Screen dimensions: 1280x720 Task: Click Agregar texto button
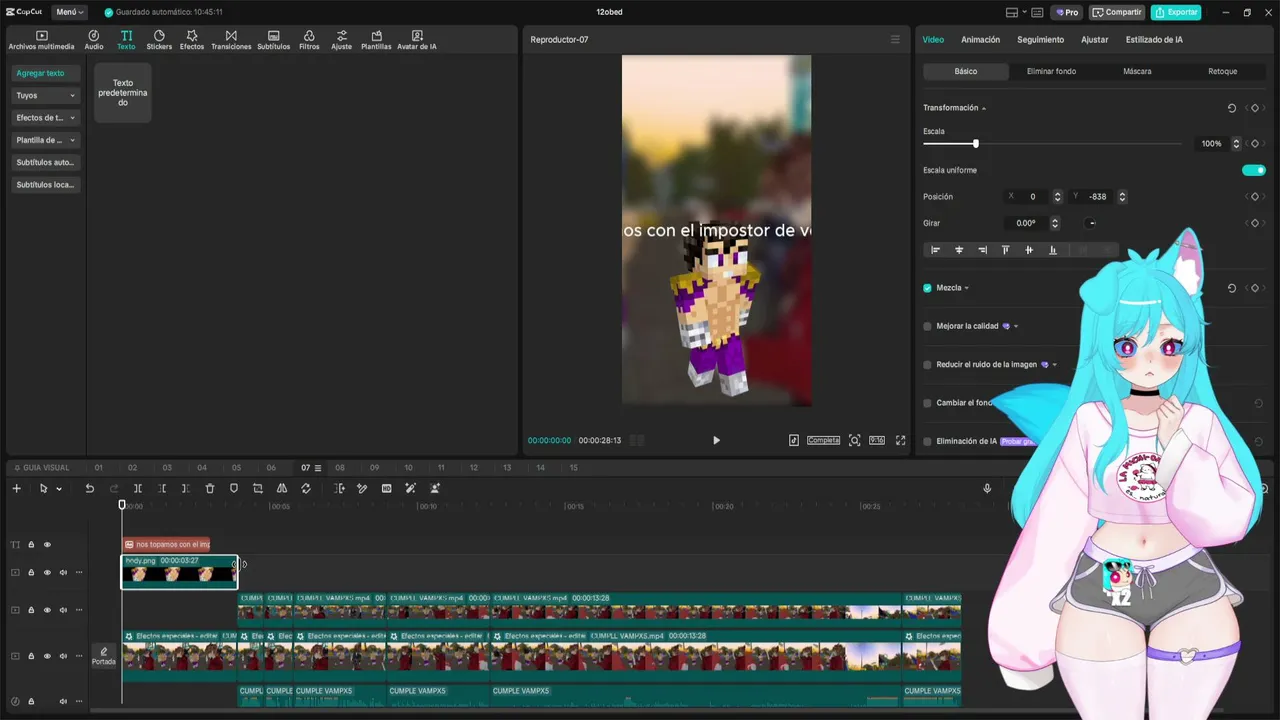pyautogui.click(x=46, y=73)
